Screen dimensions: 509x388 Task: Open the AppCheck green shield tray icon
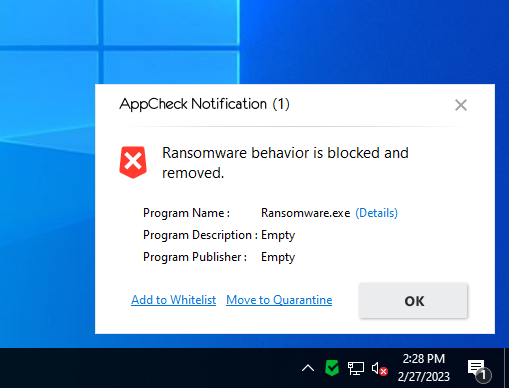(x=332, y=368)
